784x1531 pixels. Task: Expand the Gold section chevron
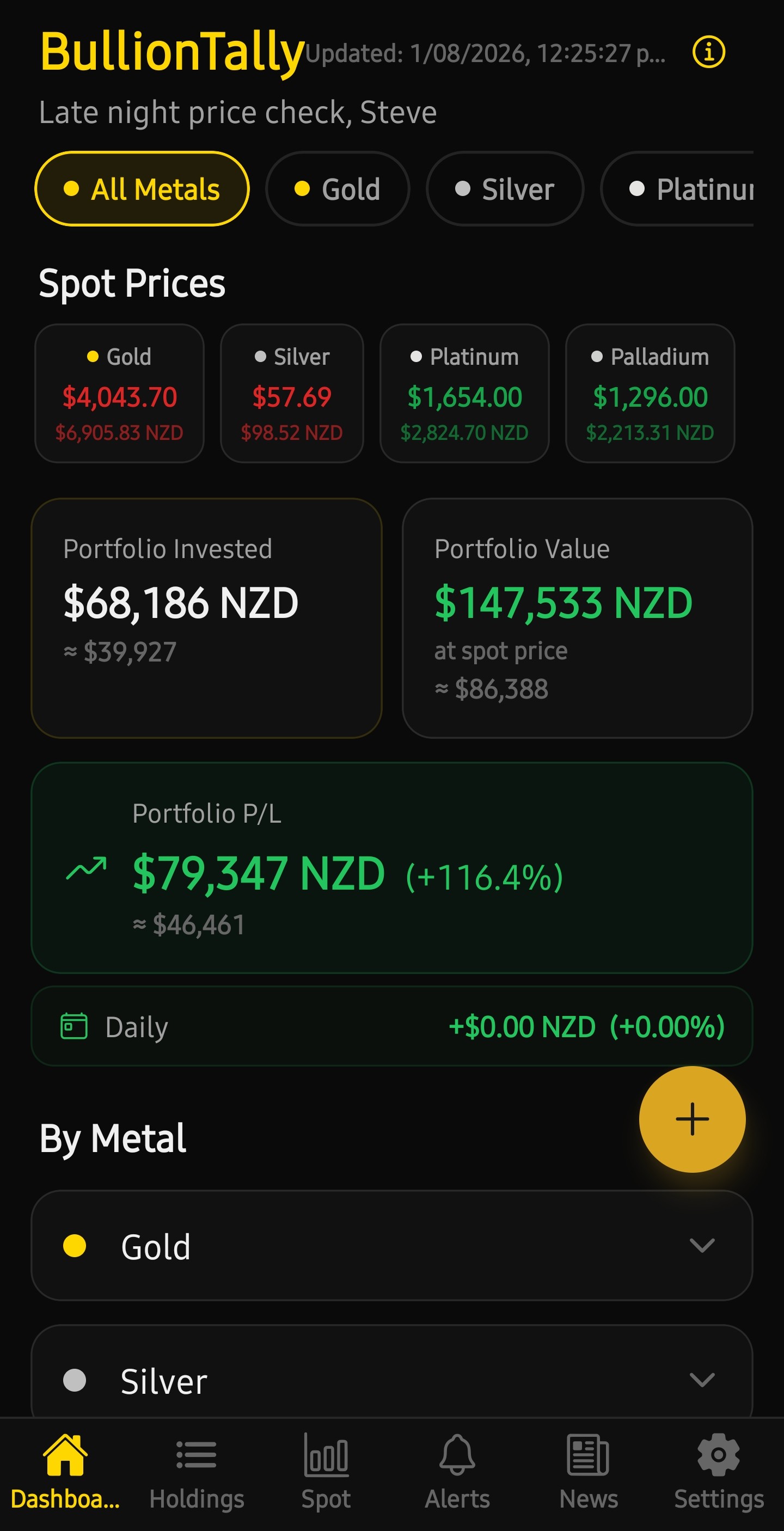click(702, 1245)
